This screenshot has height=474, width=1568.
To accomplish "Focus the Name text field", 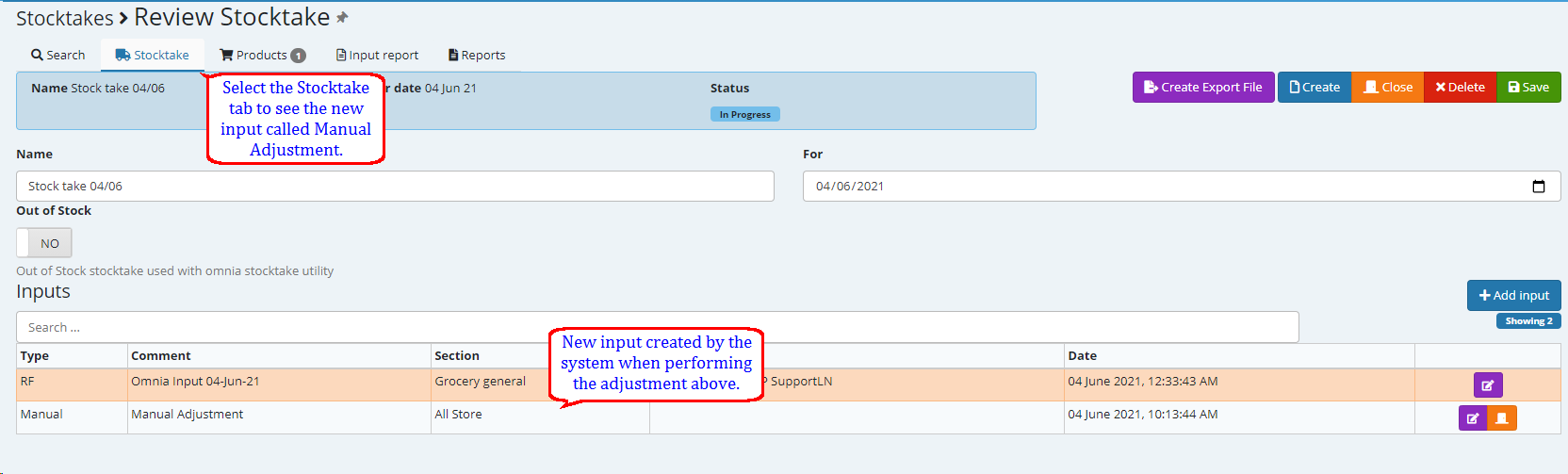I will click(x=395, y=187).
